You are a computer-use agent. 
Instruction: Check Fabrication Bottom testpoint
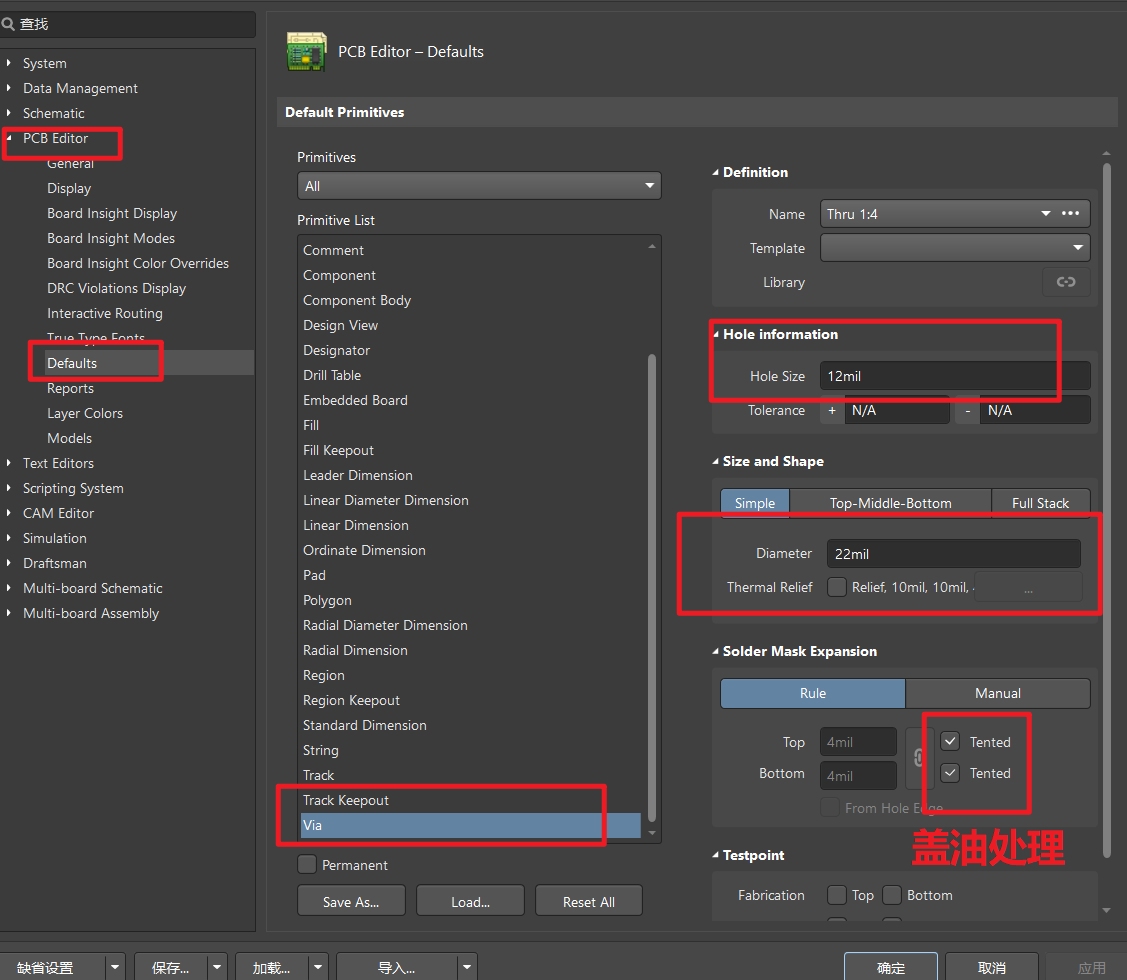(892, 894)
